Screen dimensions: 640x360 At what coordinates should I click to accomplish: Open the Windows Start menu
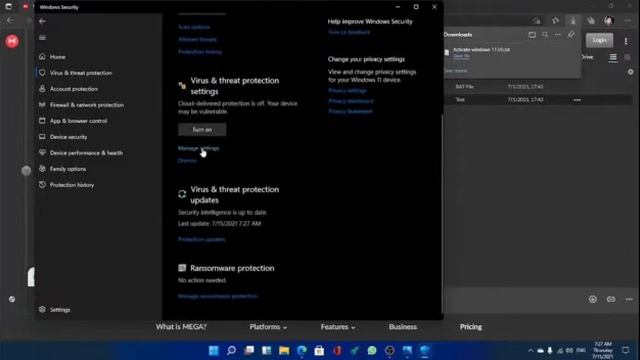point(213,351)
